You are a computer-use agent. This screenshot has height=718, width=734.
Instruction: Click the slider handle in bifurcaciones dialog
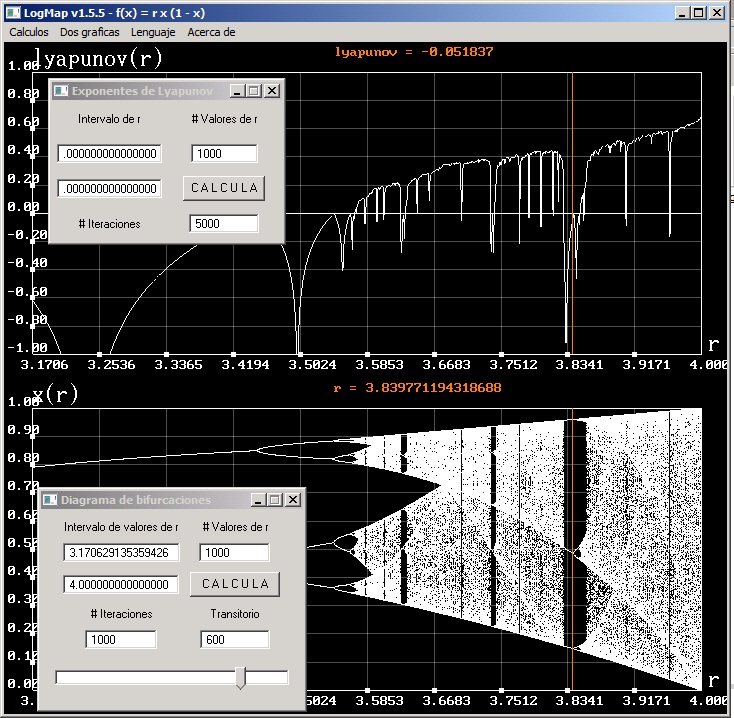pyautogui.click(x=241, y=679)
